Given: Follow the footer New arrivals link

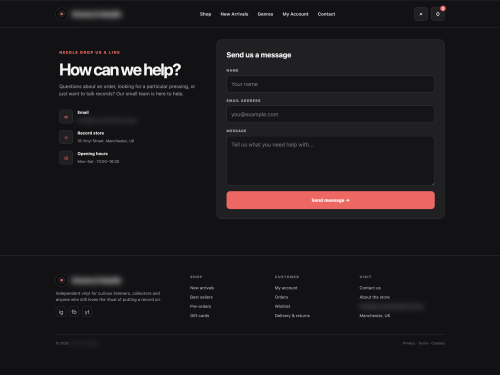Looking at the screenshot, I should click(202, 288).
